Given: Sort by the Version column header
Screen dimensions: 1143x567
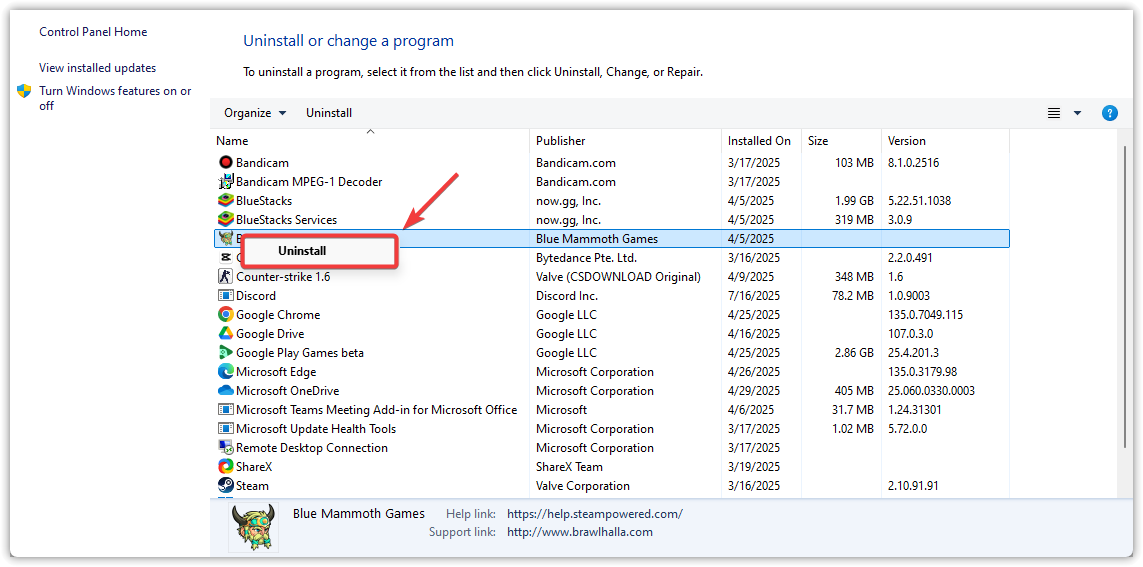Looking at the screenshot, I should [945, 141].
